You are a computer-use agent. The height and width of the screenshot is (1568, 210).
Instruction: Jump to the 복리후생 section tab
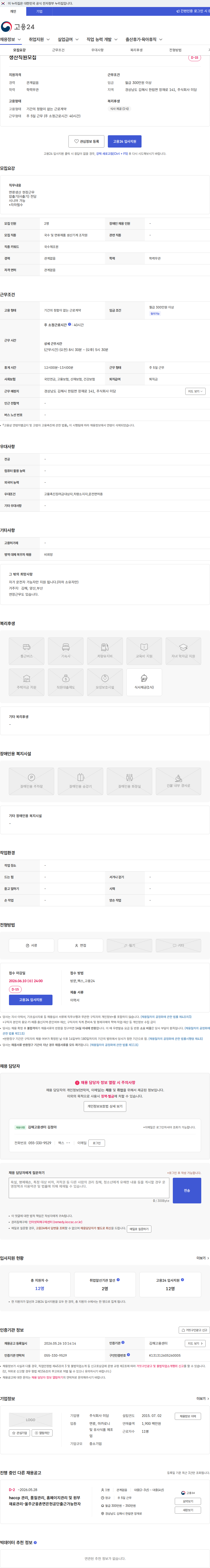[136, 50]
